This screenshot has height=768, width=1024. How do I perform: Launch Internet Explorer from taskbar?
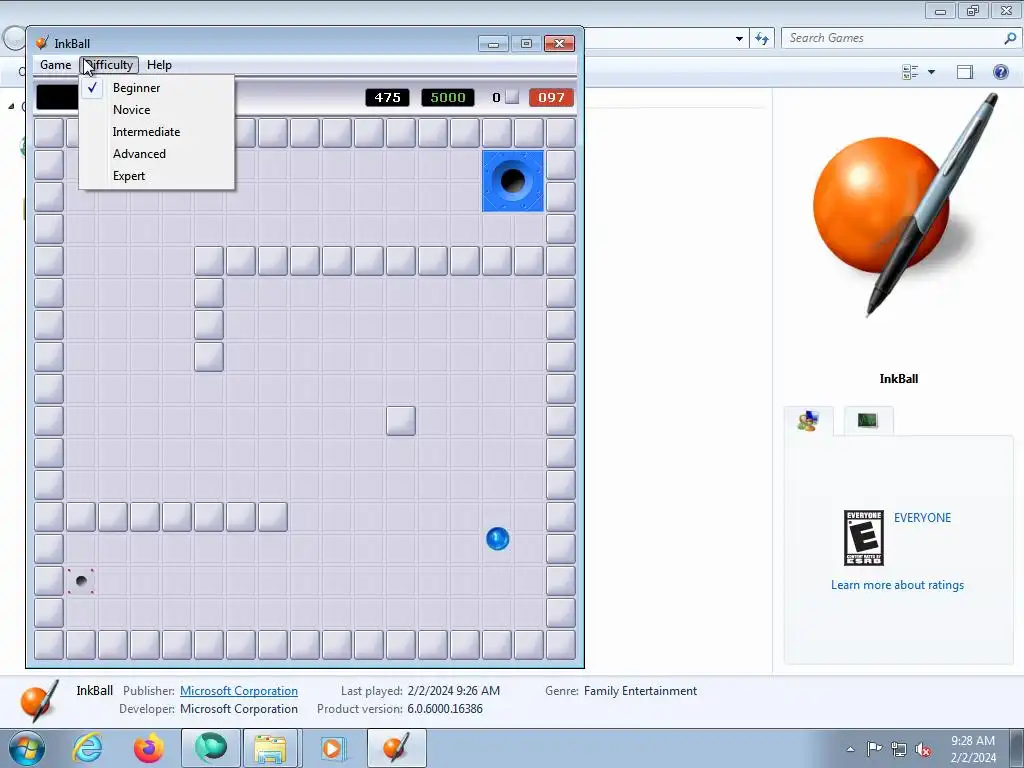88,748
